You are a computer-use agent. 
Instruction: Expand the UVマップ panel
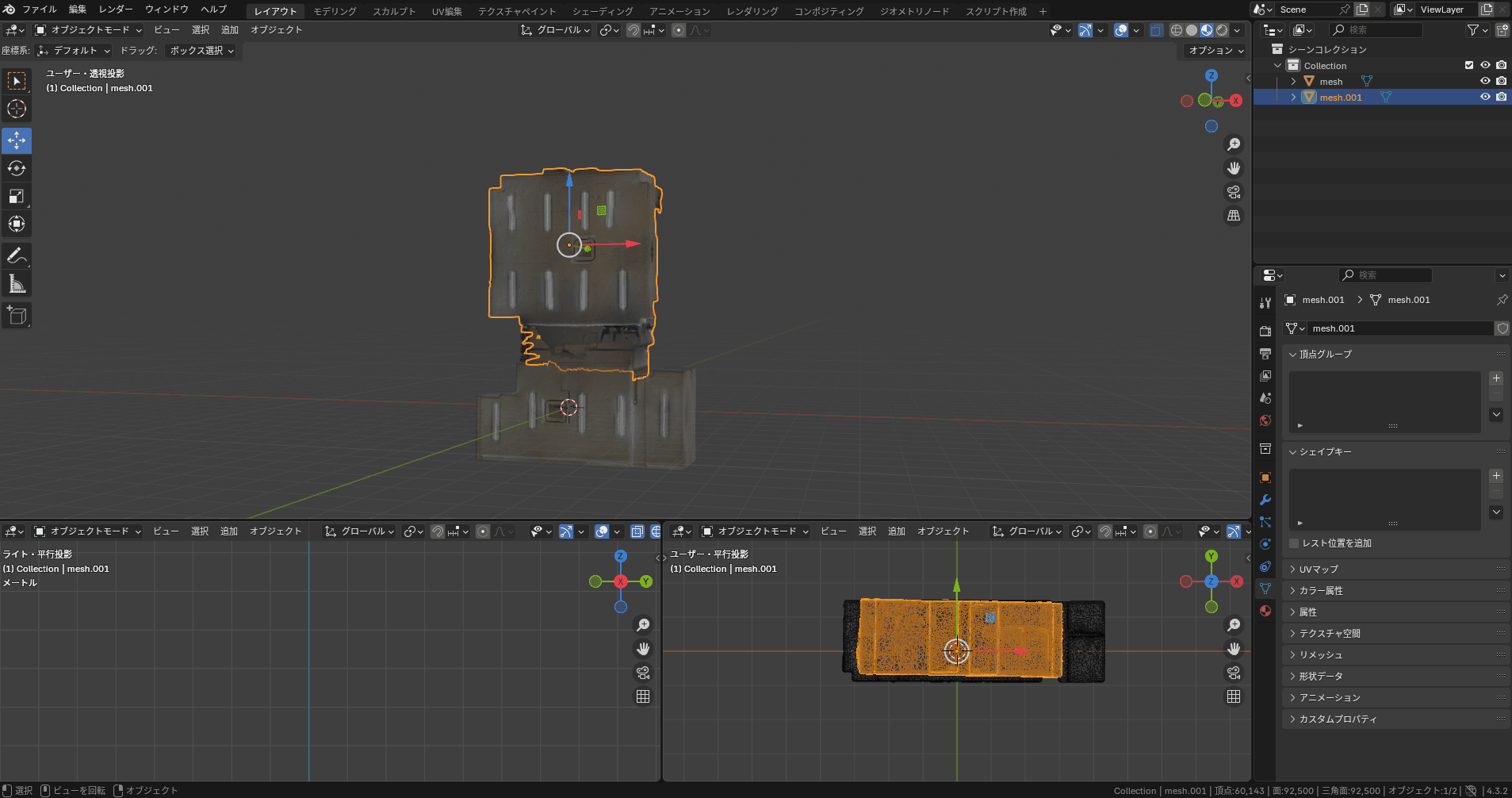pos(1318,569)
